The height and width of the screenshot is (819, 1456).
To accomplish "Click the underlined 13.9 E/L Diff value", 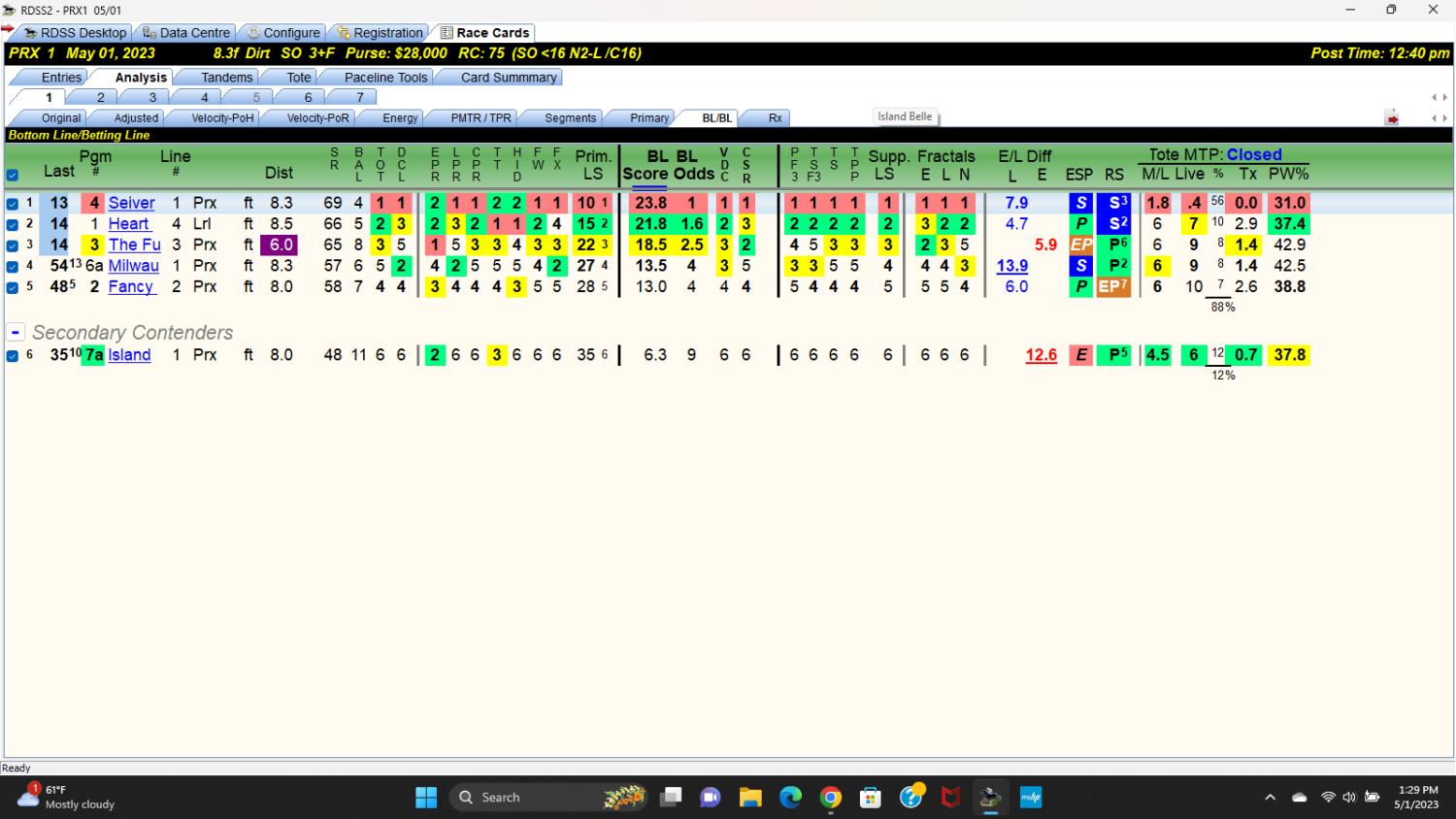I will point(1012,266).
